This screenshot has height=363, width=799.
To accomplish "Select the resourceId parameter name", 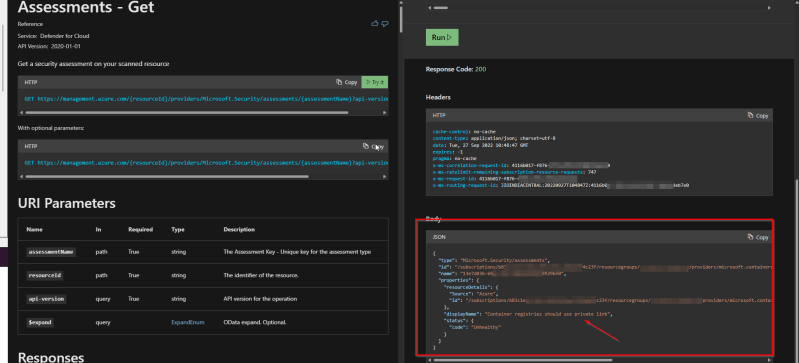I will (x=45, y=275).
